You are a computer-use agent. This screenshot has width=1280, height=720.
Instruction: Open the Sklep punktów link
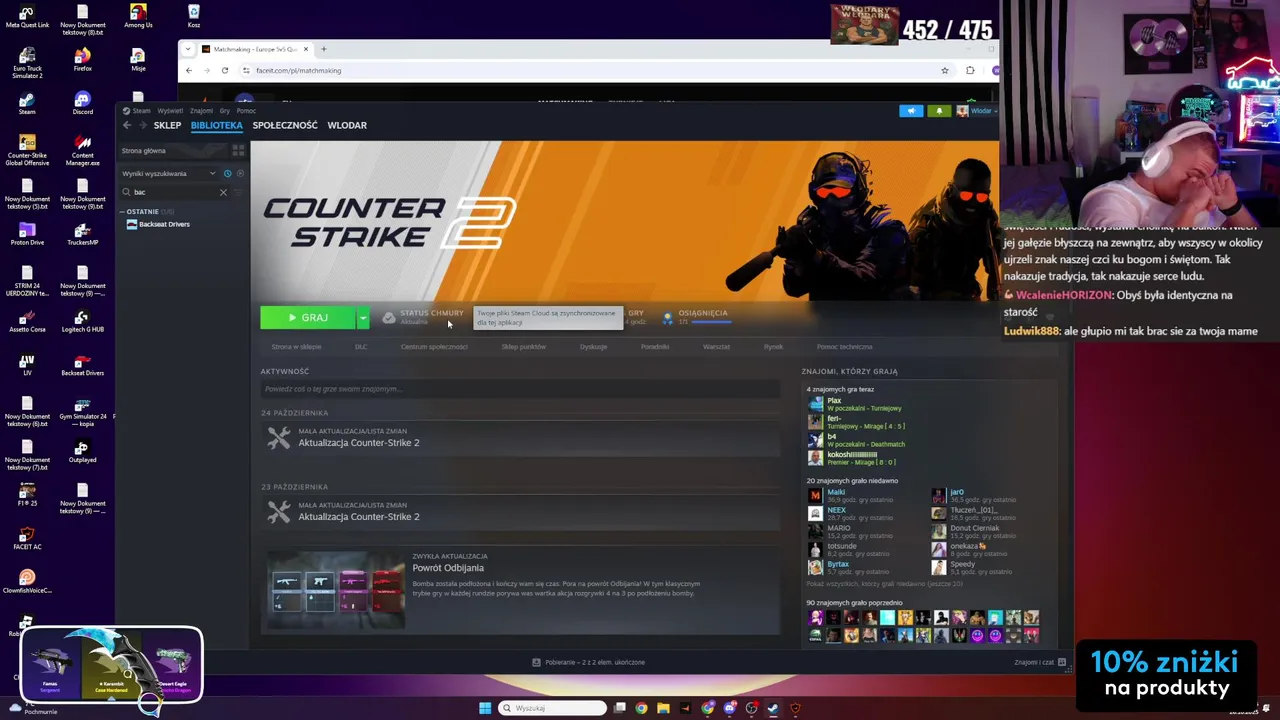(523, 347)
